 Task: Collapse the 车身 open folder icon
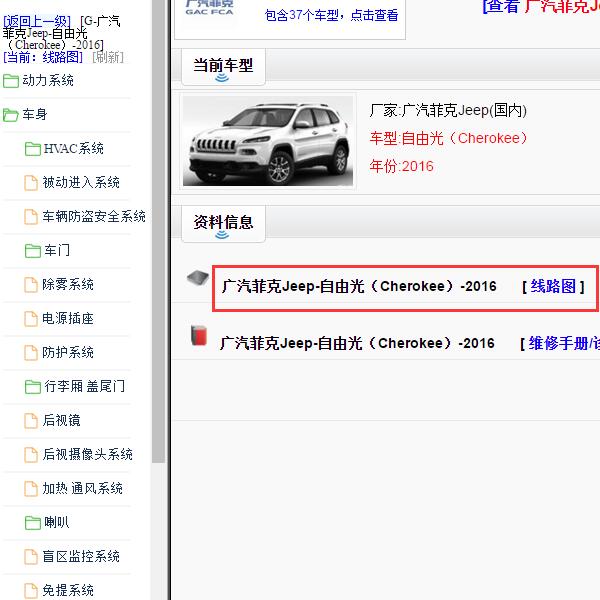(x=11, y=115)
